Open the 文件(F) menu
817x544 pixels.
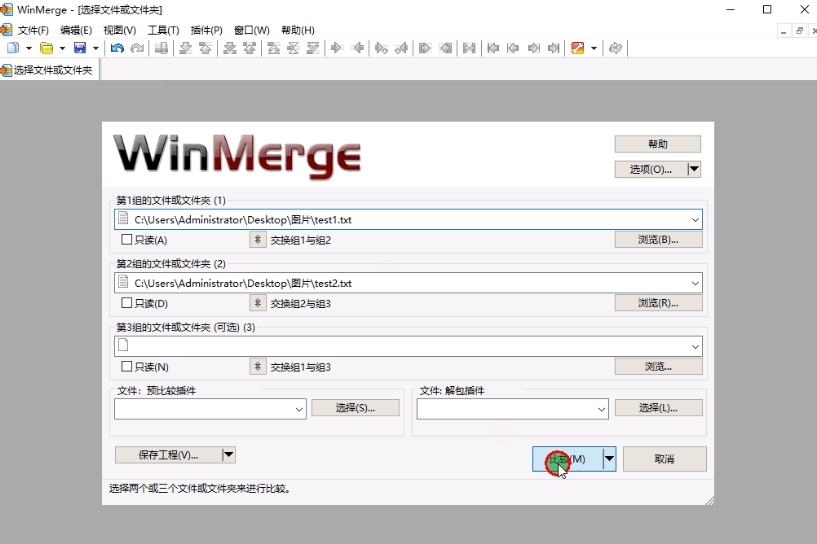point(33,30)
